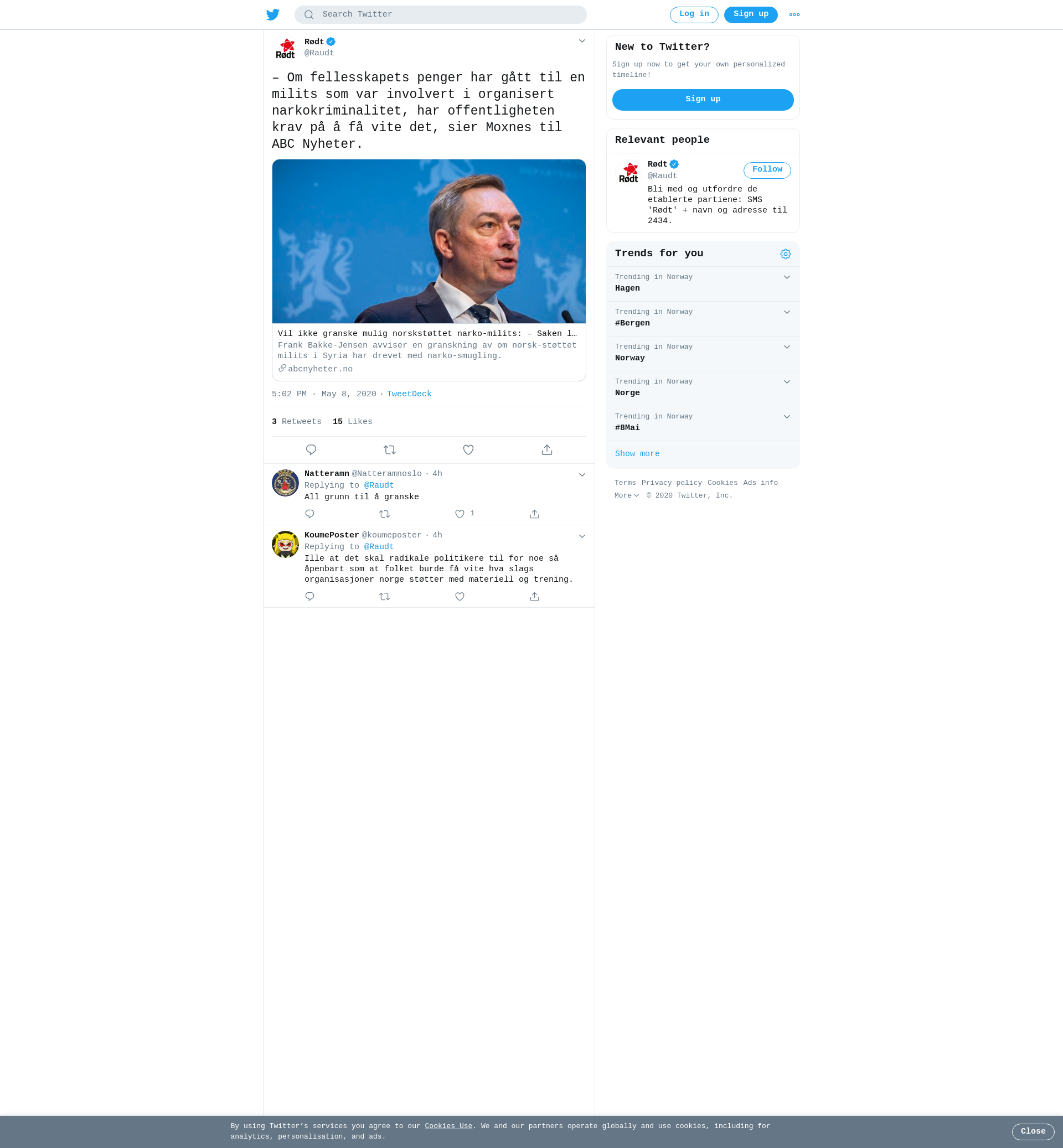Expand the More footer dropdown
This screenshot has height=1148, width=1063.
coord(626,496)
